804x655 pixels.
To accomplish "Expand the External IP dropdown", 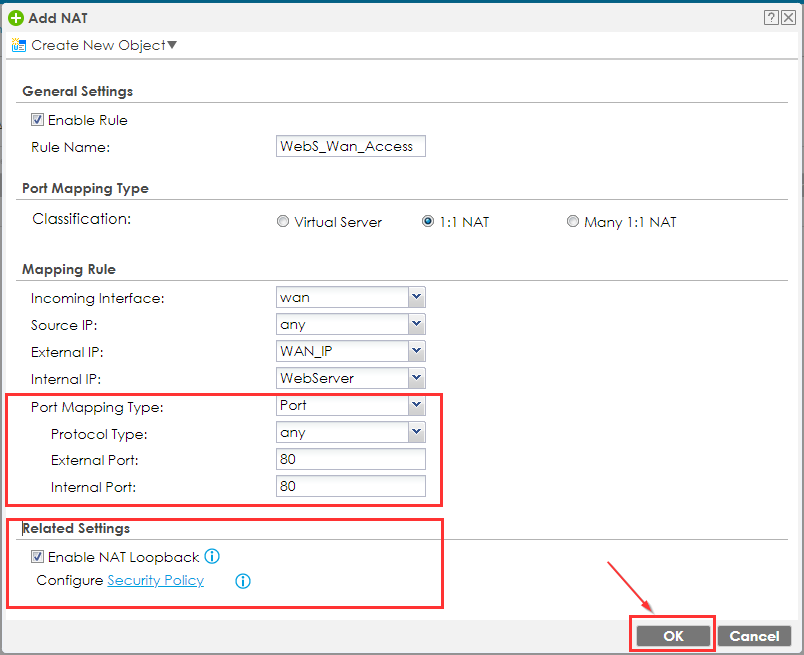I will 416,351.
